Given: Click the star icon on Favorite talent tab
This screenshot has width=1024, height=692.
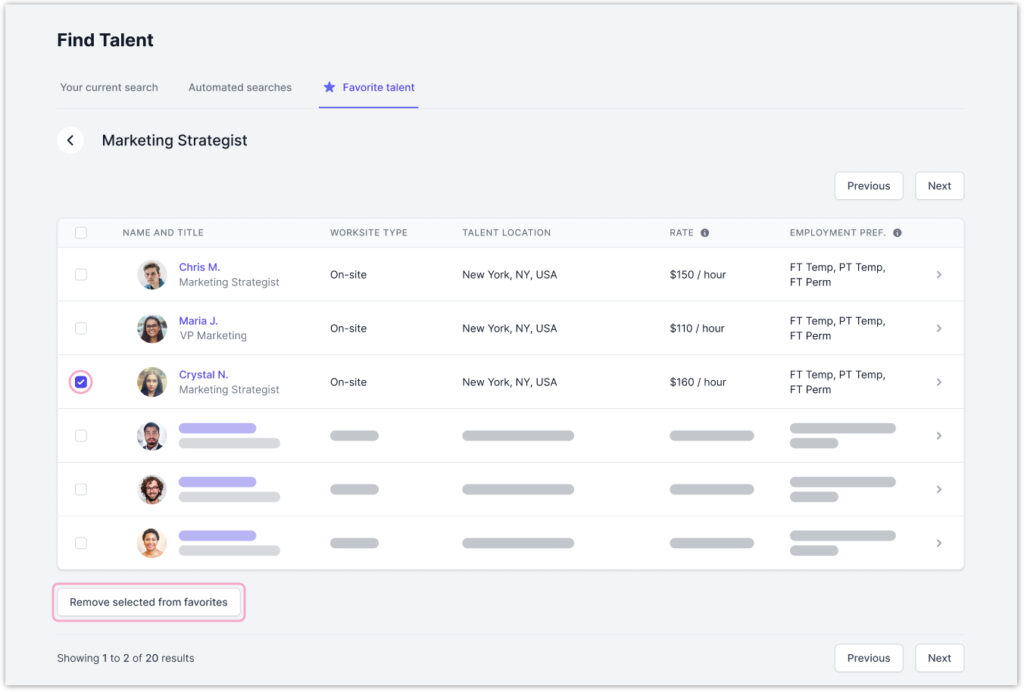Looking at the screenshot, I should tap(329, 88).
